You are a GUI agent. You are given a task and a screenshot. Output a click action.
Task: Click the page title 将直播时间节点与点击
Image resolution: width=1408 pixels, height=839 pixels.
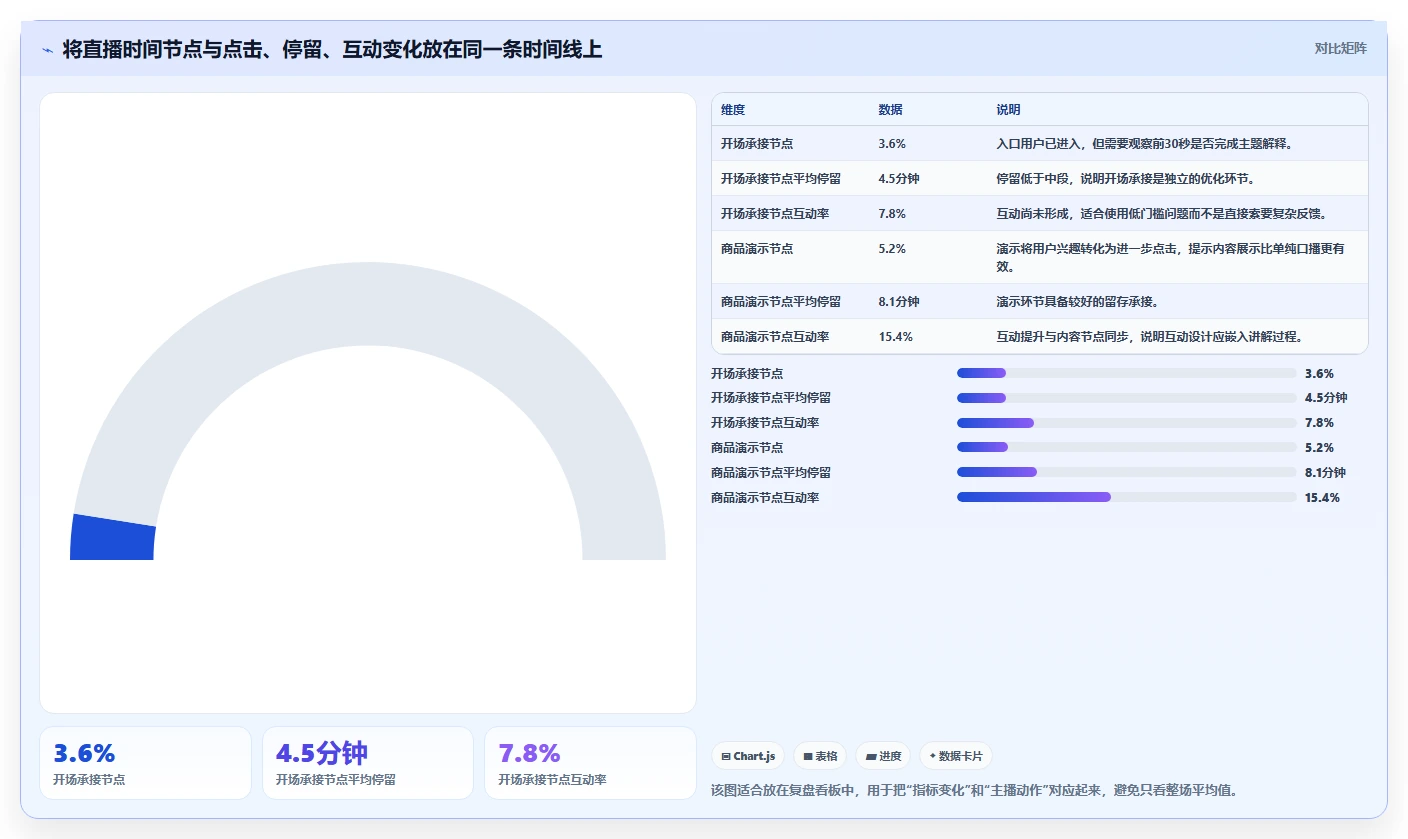click(x=332, y=49)
